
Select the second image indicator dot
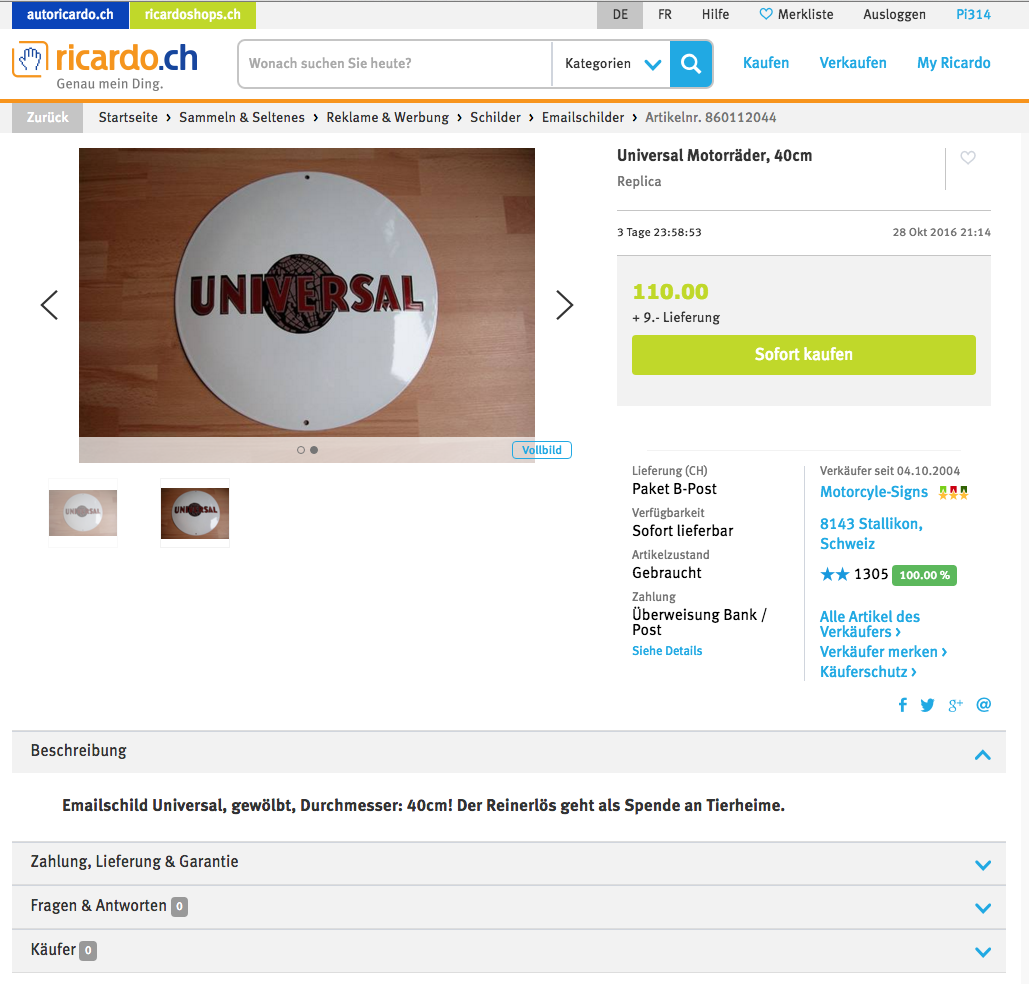click(314, 450)
